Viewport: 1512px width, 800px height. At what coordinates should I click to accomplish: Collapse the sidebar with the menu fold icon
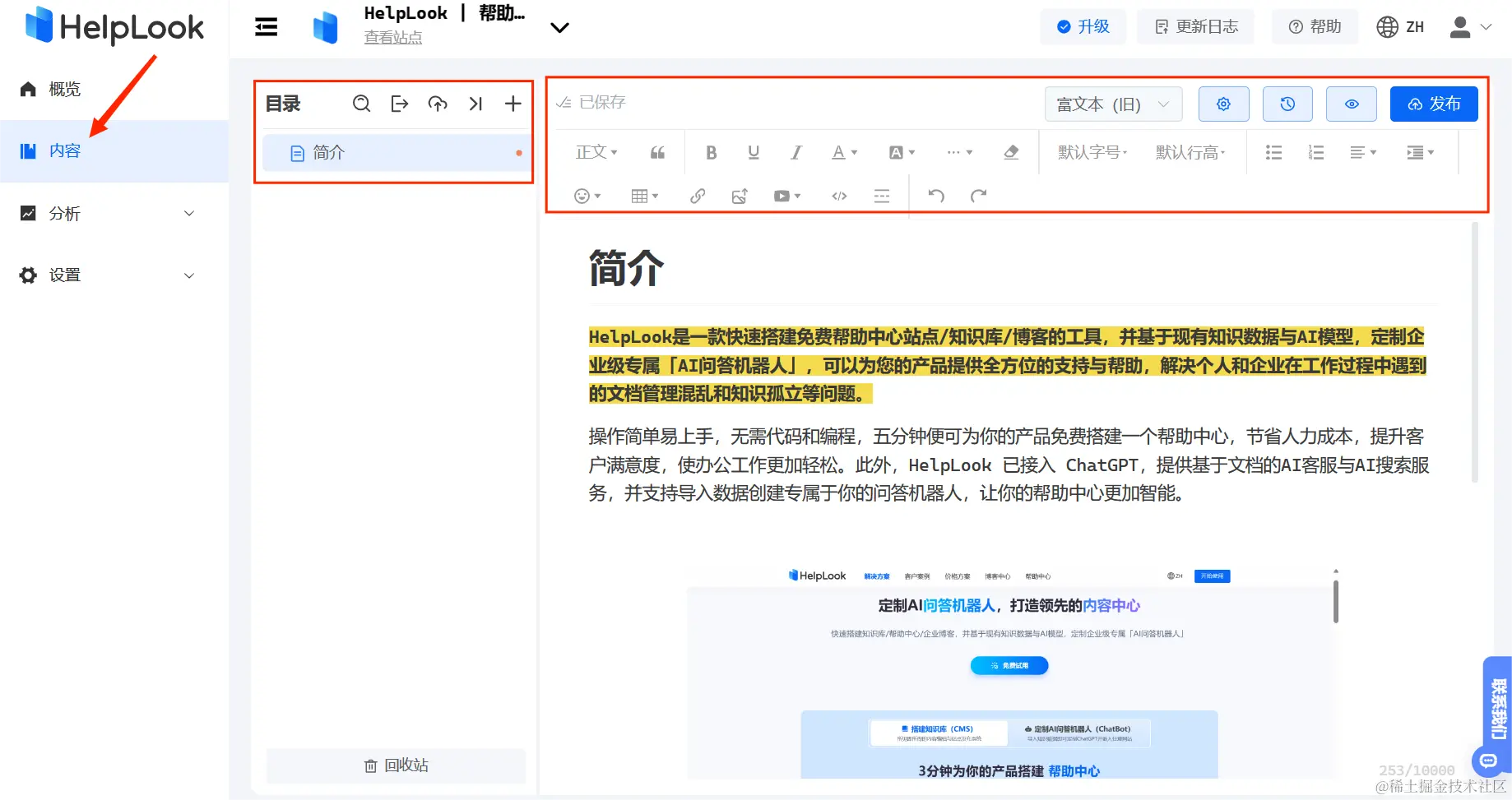(x=266, y=28)
